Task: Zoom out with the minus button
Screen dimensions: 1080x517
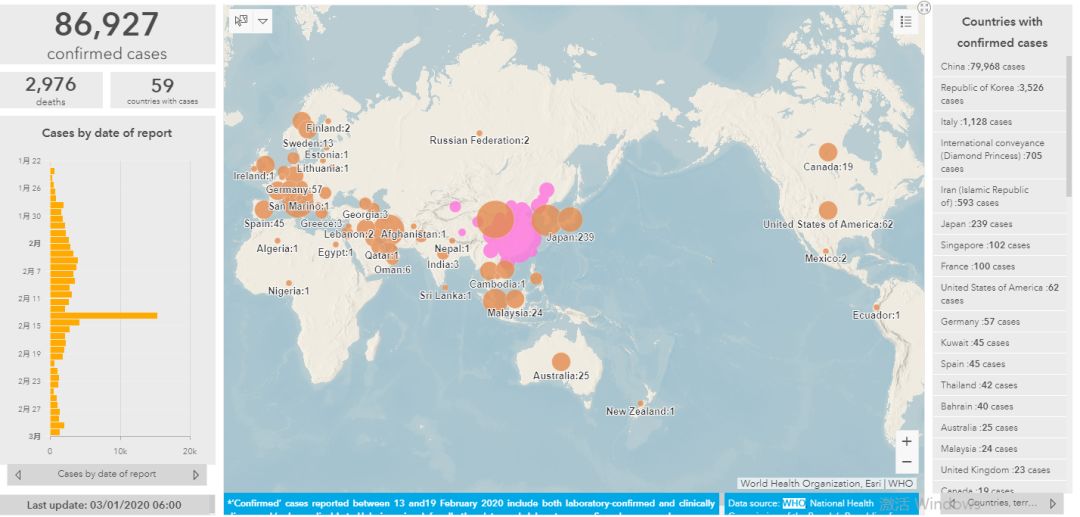Action: (x=906, y=461)
